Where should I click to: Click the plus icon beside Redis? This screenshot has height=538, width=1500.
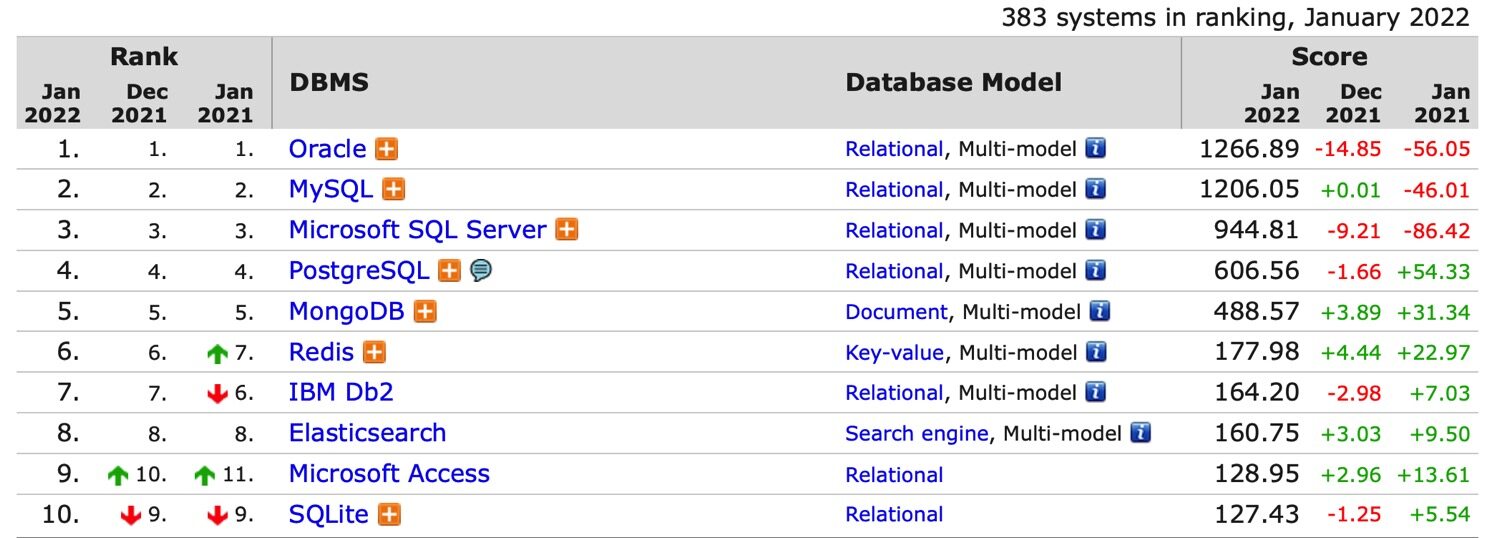(374, 352)
